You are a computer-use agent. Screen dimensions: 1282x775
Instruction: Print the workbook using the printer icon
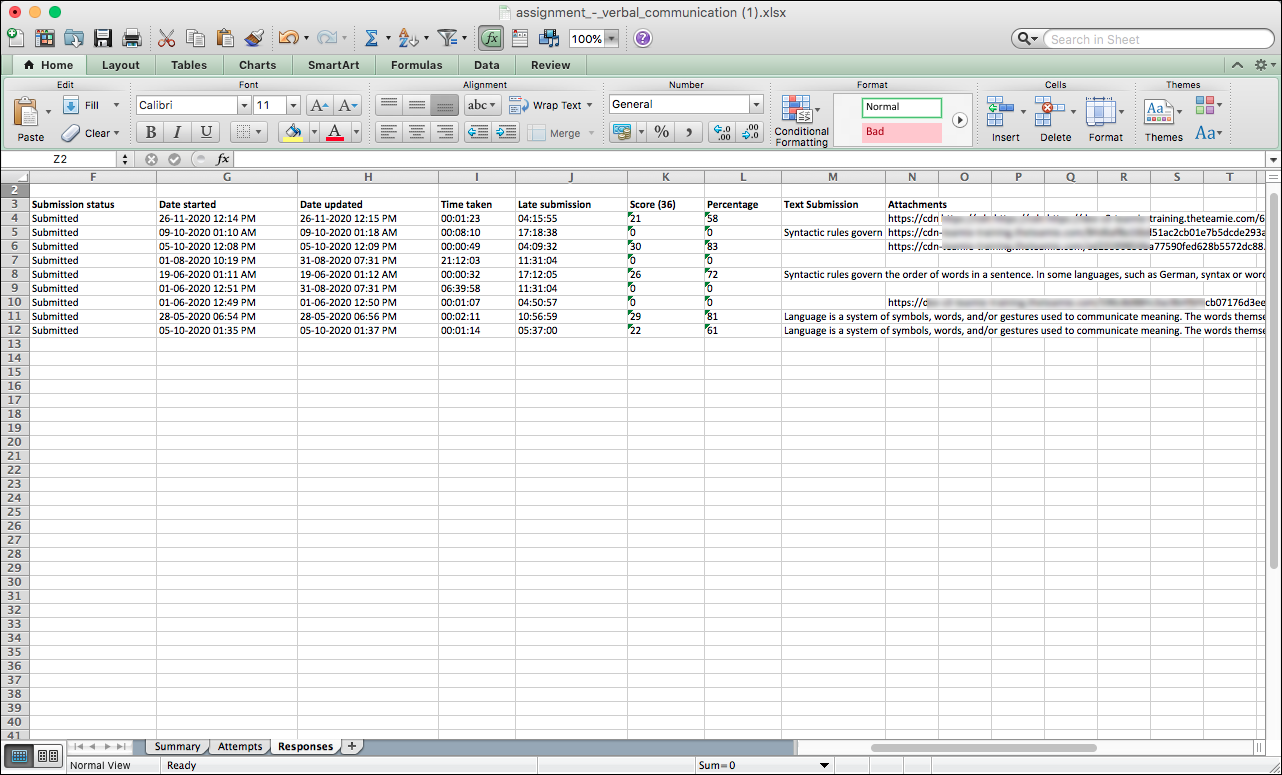tap(131, 38)
